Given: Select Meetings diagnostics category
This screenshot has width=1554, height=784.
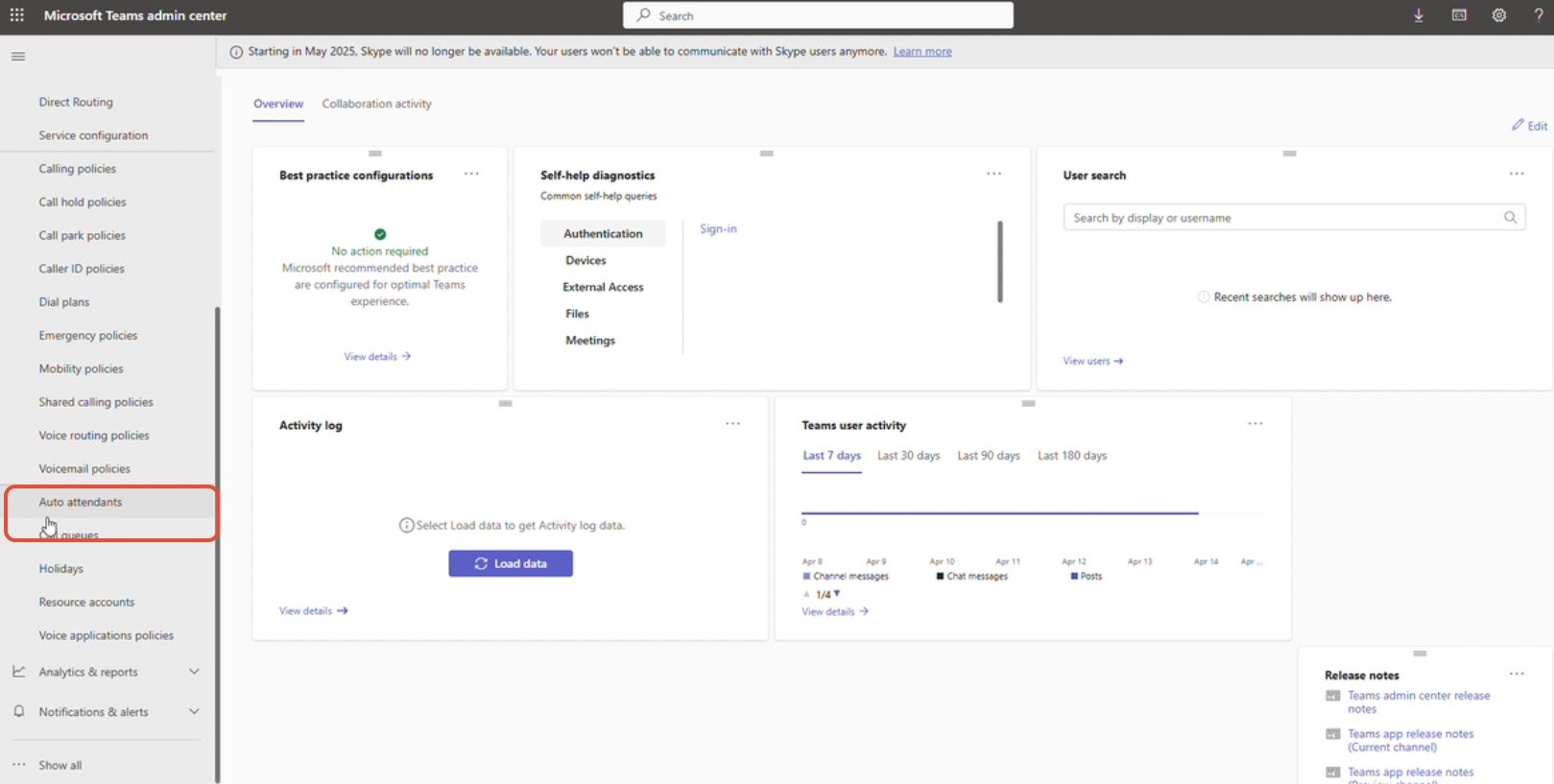Looking at the screenshot, I should 590,341.
